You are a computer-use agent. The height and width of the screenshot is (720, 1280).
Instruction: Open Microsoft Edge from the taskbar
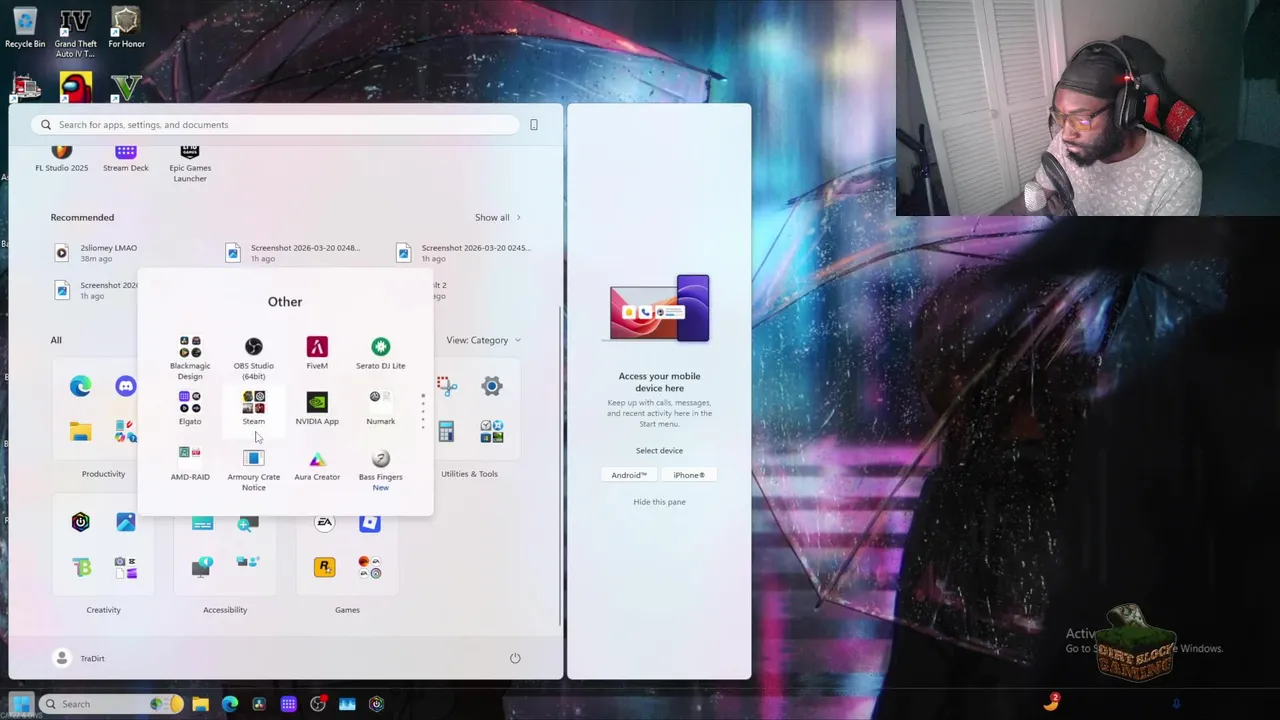click(x=230, y=704)
